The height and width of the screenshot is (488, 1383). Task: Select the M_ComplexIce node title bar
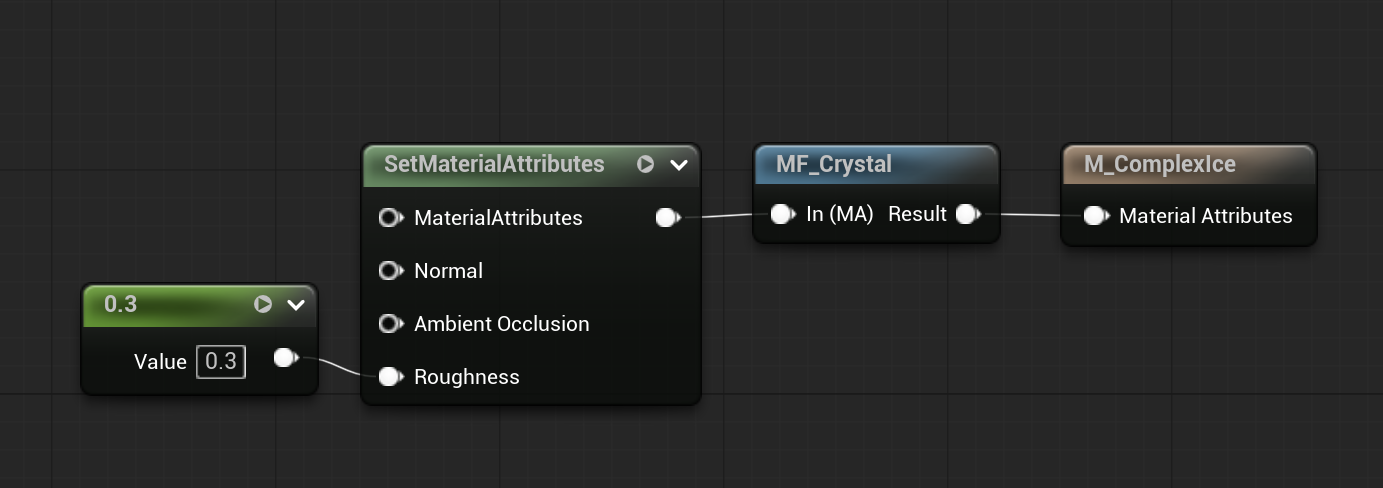click(1159, 164)
